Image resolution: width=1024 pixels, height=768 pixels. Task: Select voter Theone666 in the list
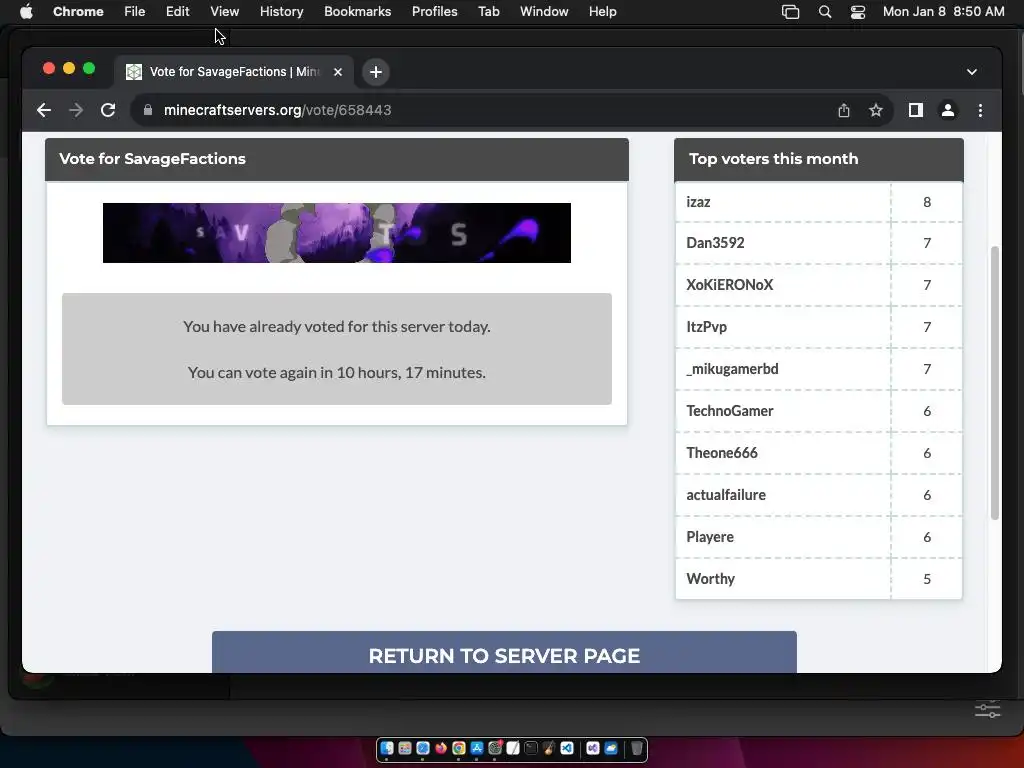coord(722,453)
